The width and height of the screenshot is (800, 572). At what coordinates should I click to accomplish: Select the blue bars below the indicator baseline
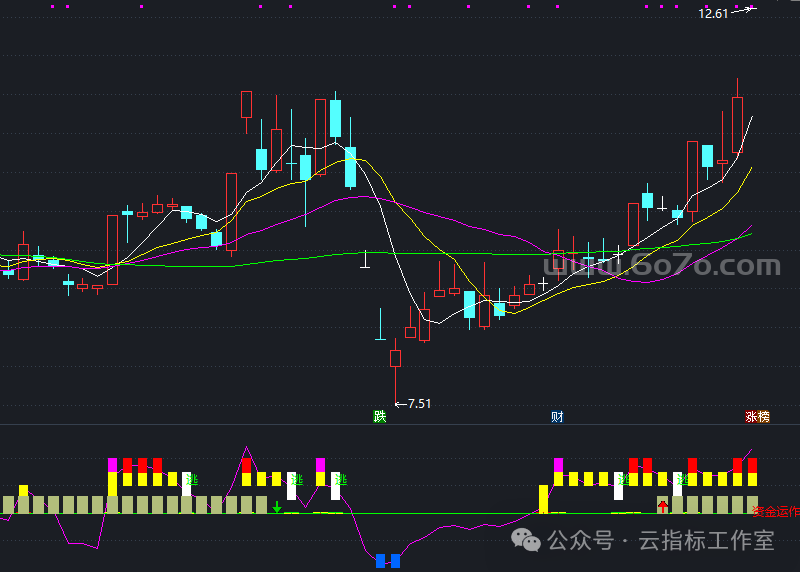pyautogui.click(x=388, y=560)
